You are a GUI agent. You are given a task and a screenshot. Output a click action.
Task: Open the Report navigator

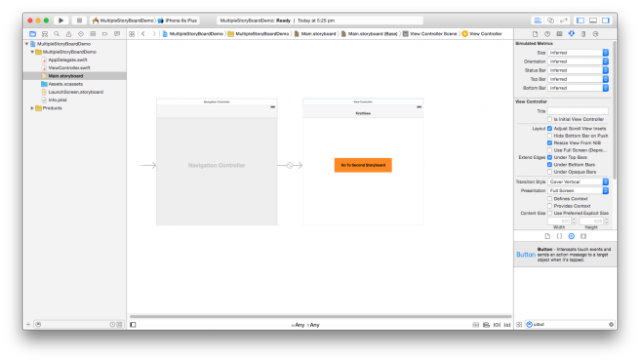(117, 34)
